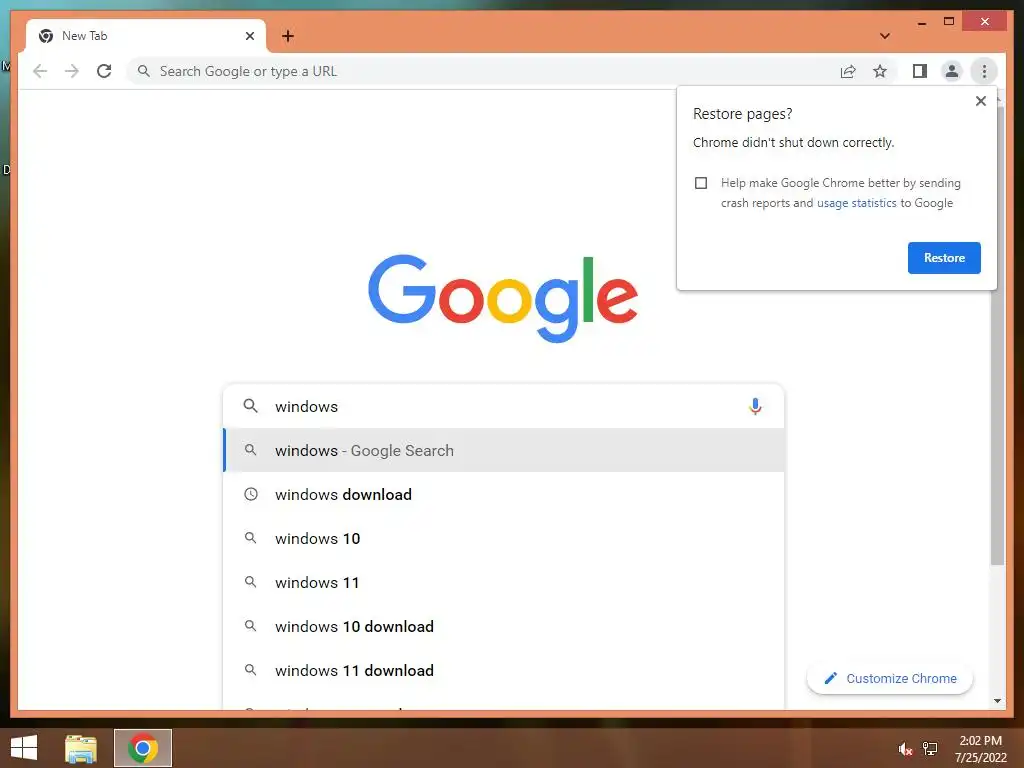
Task: Open File Explorer from the taskbar
Action: pyautogui.click(x=81, y=748)
